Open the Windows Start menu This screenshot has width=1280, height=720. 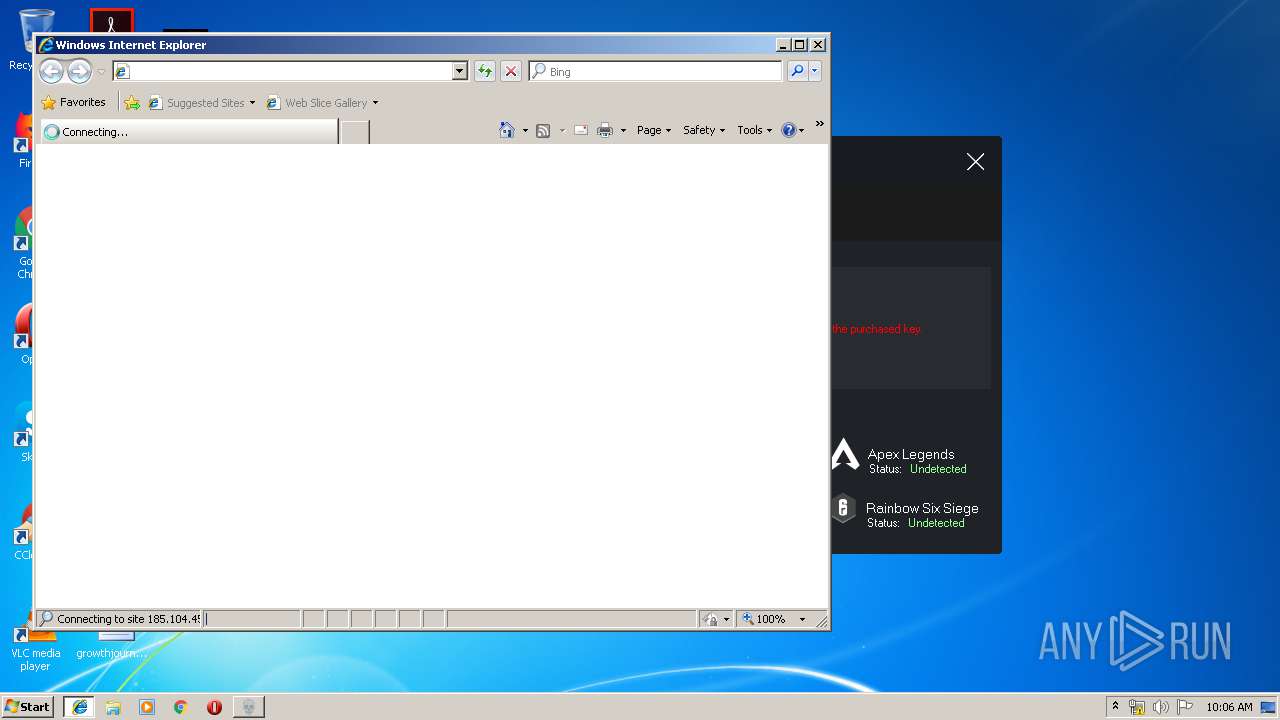(x=27, y=706)
